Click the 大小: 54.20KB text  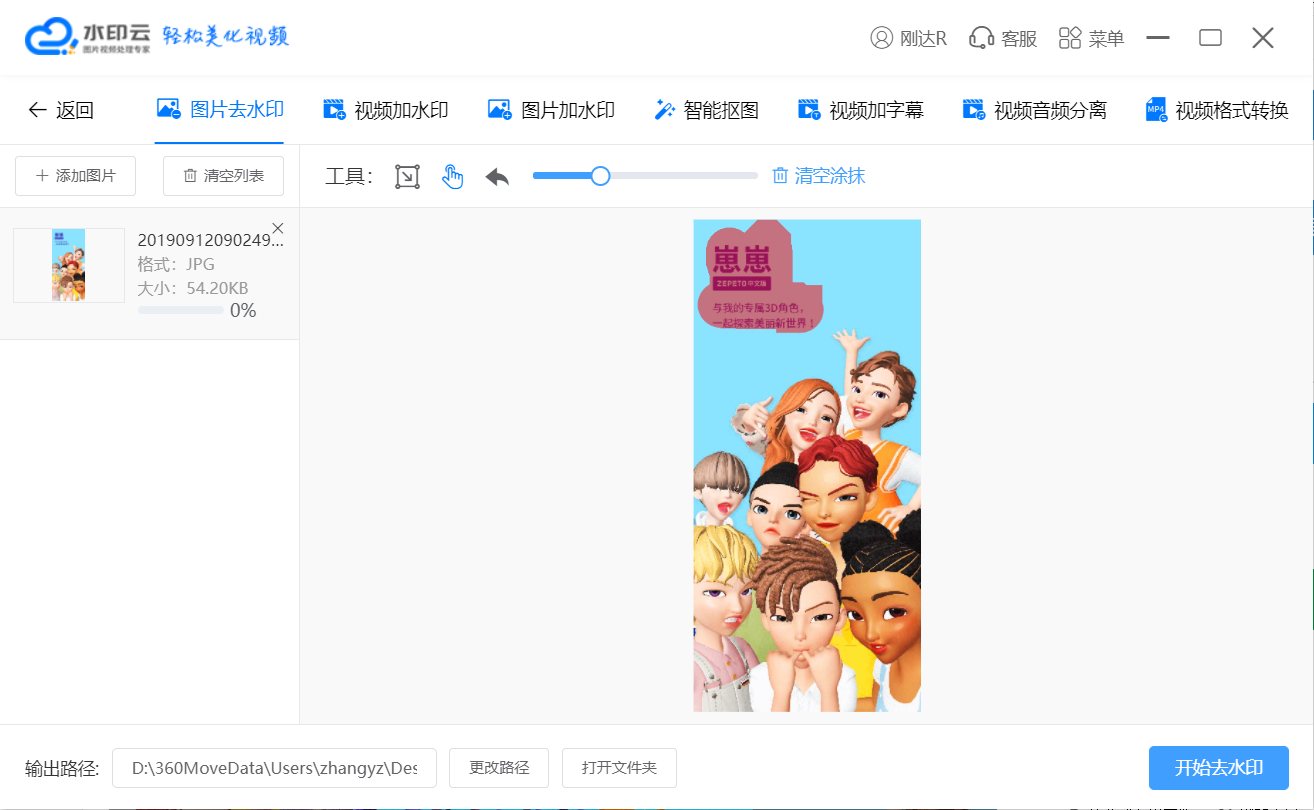pyautogui.click(x=193, y=288)
